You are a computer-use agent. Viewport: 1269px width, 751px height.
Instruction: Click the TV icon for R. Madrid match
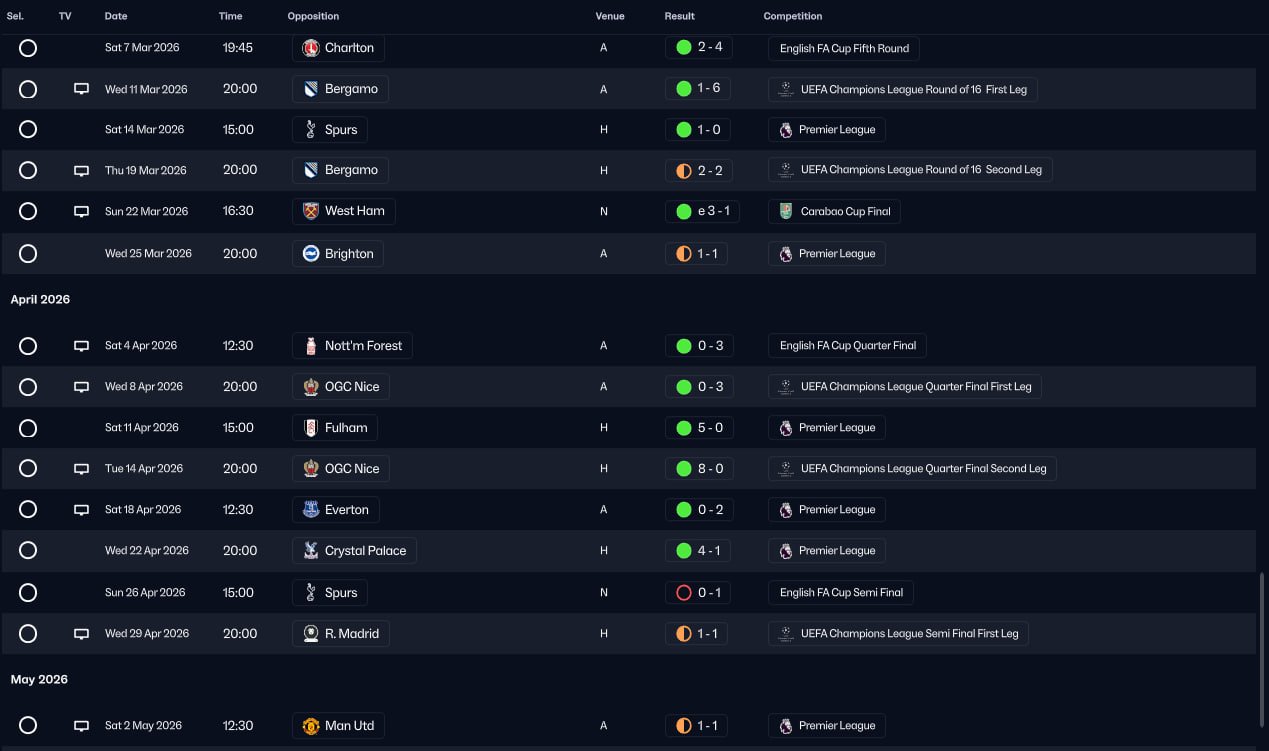[x=82, y=634]
